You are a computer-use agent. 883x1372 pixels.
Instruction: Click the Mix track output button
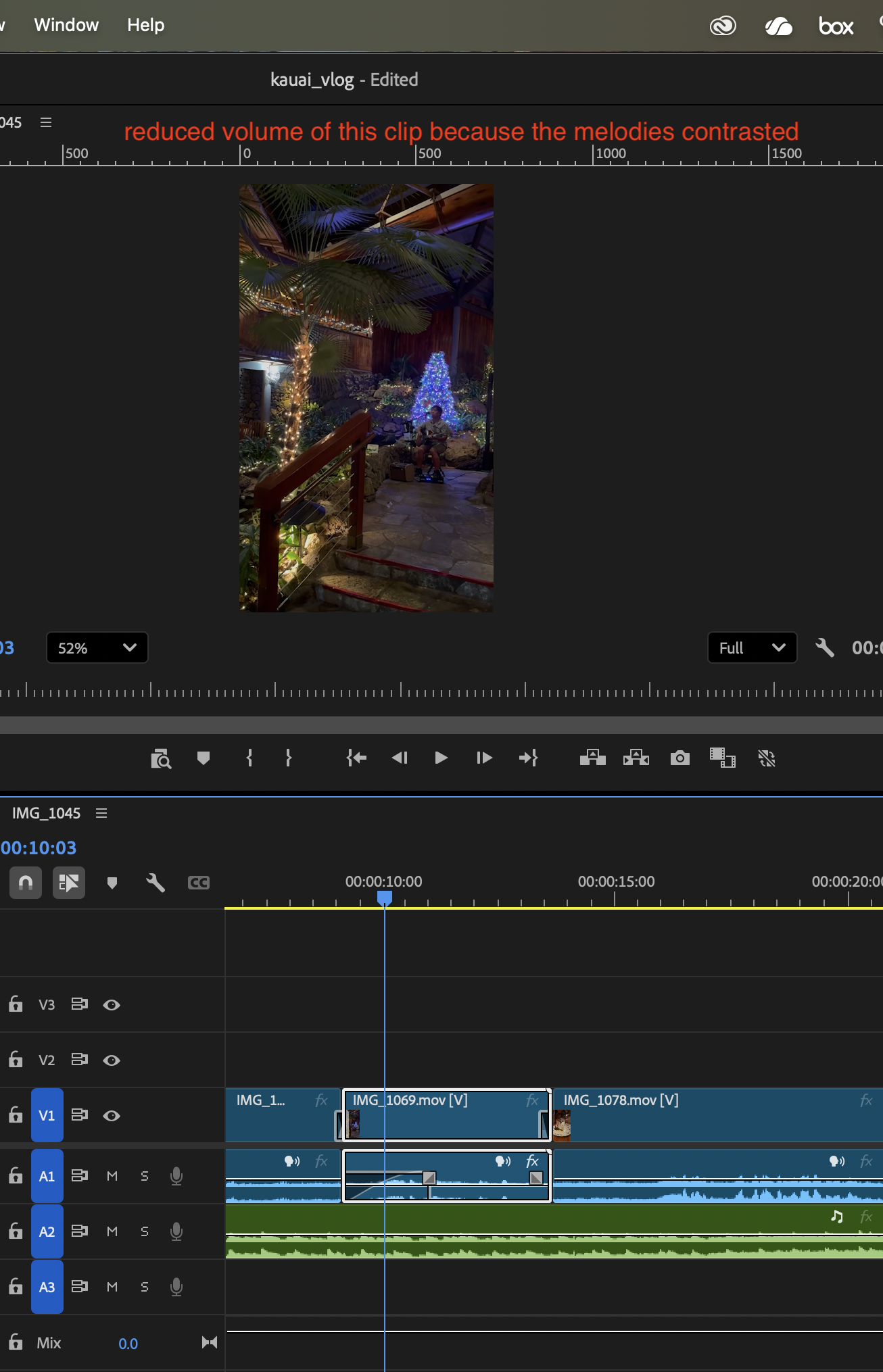coord(210,1342)
